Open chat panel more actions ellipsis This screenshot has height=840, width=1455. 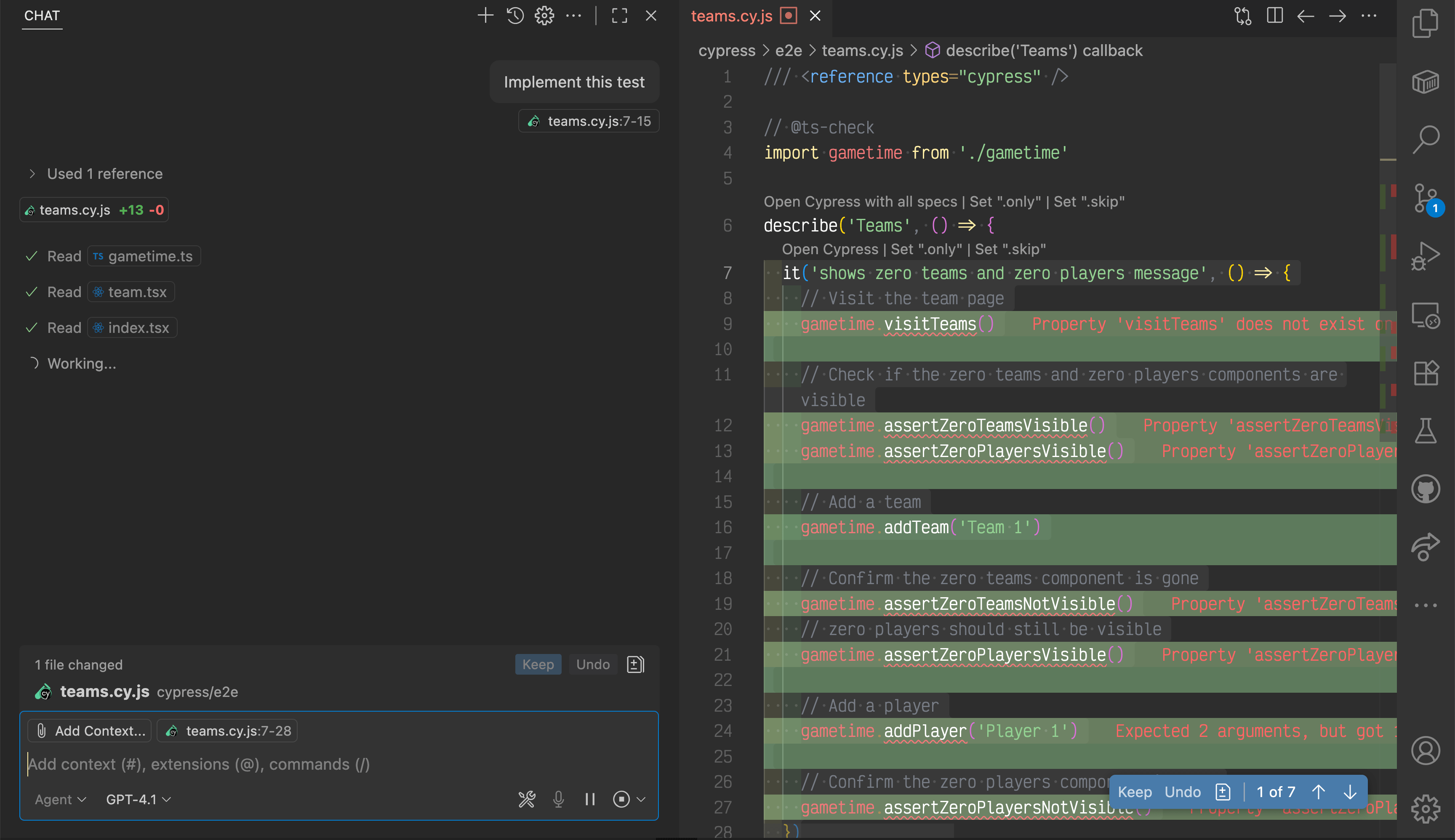click(x=574, y=16)
